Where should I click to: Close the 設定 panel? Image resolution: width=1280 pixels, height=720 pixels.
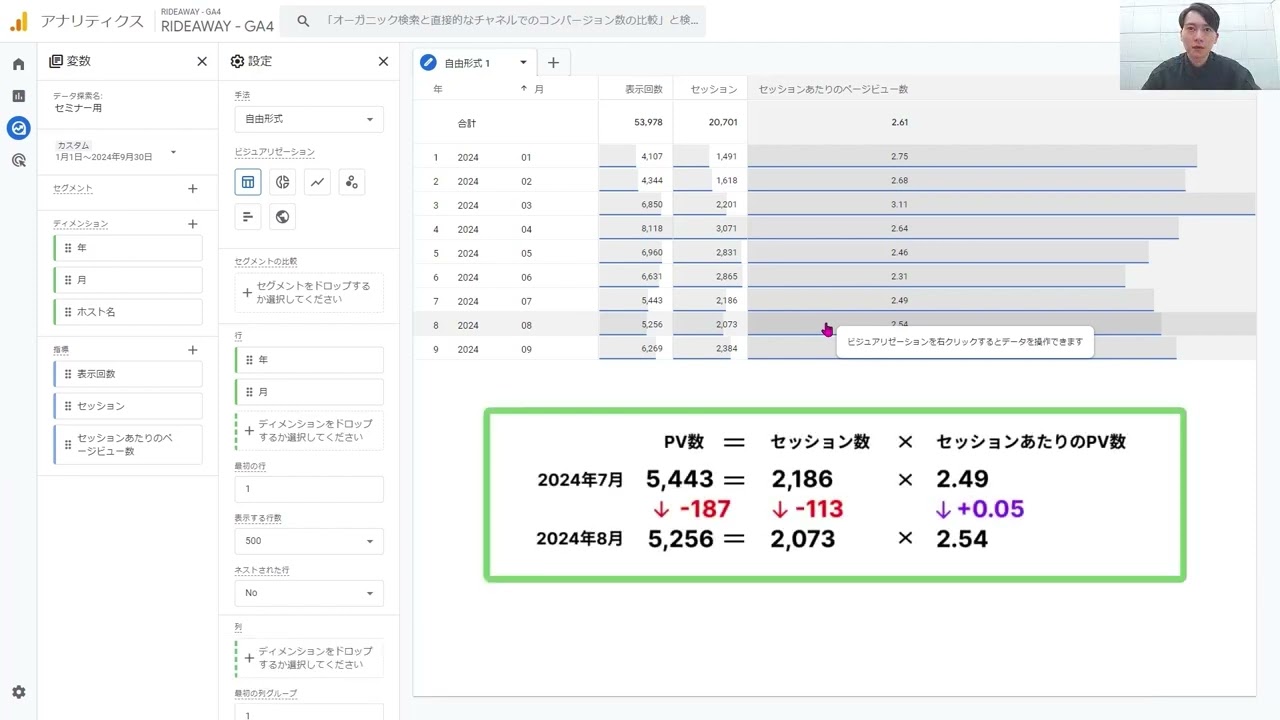383,61
